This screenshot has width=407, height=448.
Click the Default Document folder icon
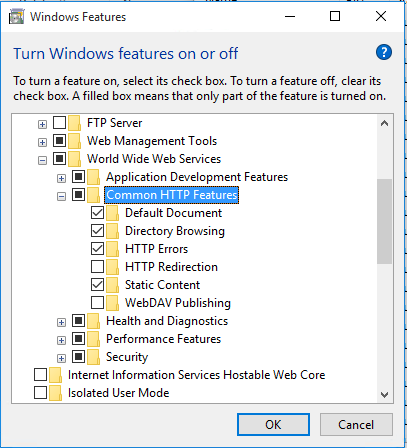[112, 213]
